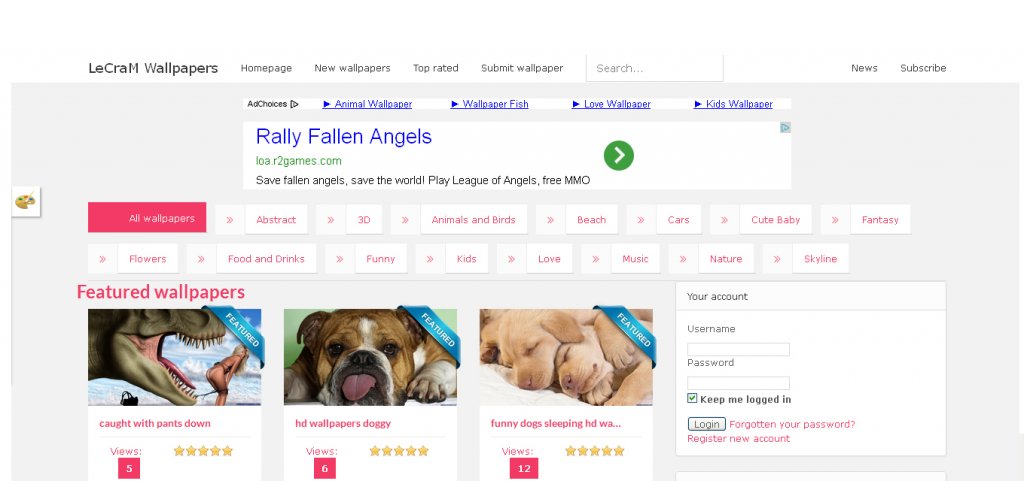Toggle the 'Keep me logged in' checkbox
Viewport: 1024px width, 481px height.
(x=693, y=399)
